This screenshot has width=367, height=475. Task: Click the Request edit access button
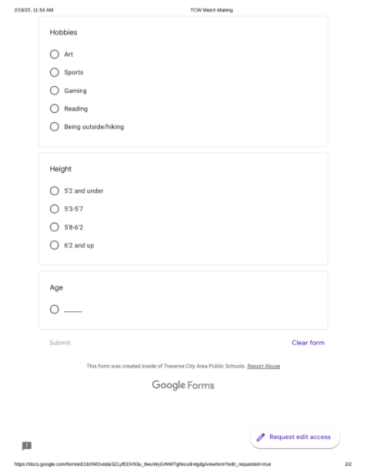[295, 437]
